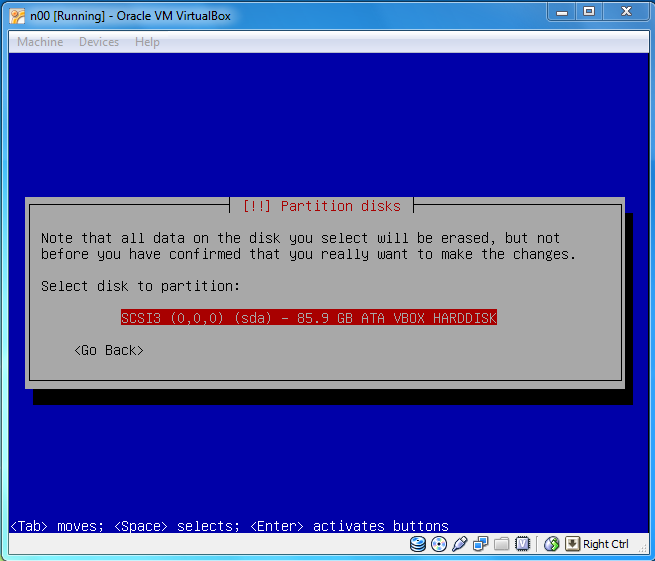Click the Partition disks dialog title
This screenshot has width=655, height=561.
(x=322, y=206)
